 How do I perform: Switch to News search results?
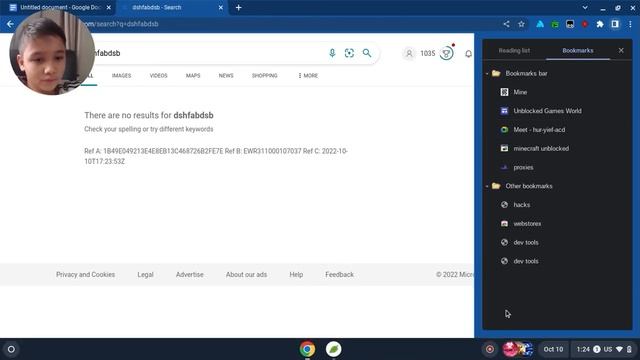[x=226, y=76]
